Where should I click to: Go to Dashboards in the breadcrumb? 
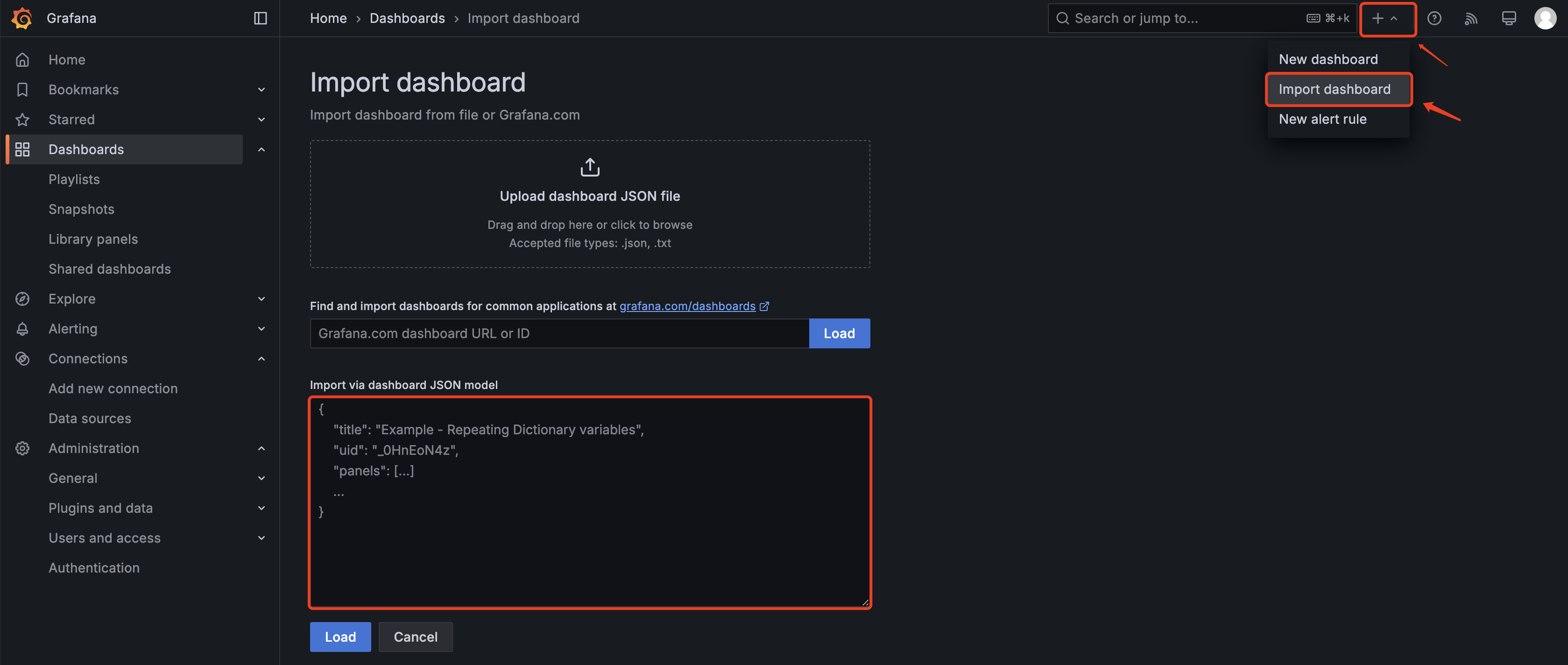tap(407, 18)
